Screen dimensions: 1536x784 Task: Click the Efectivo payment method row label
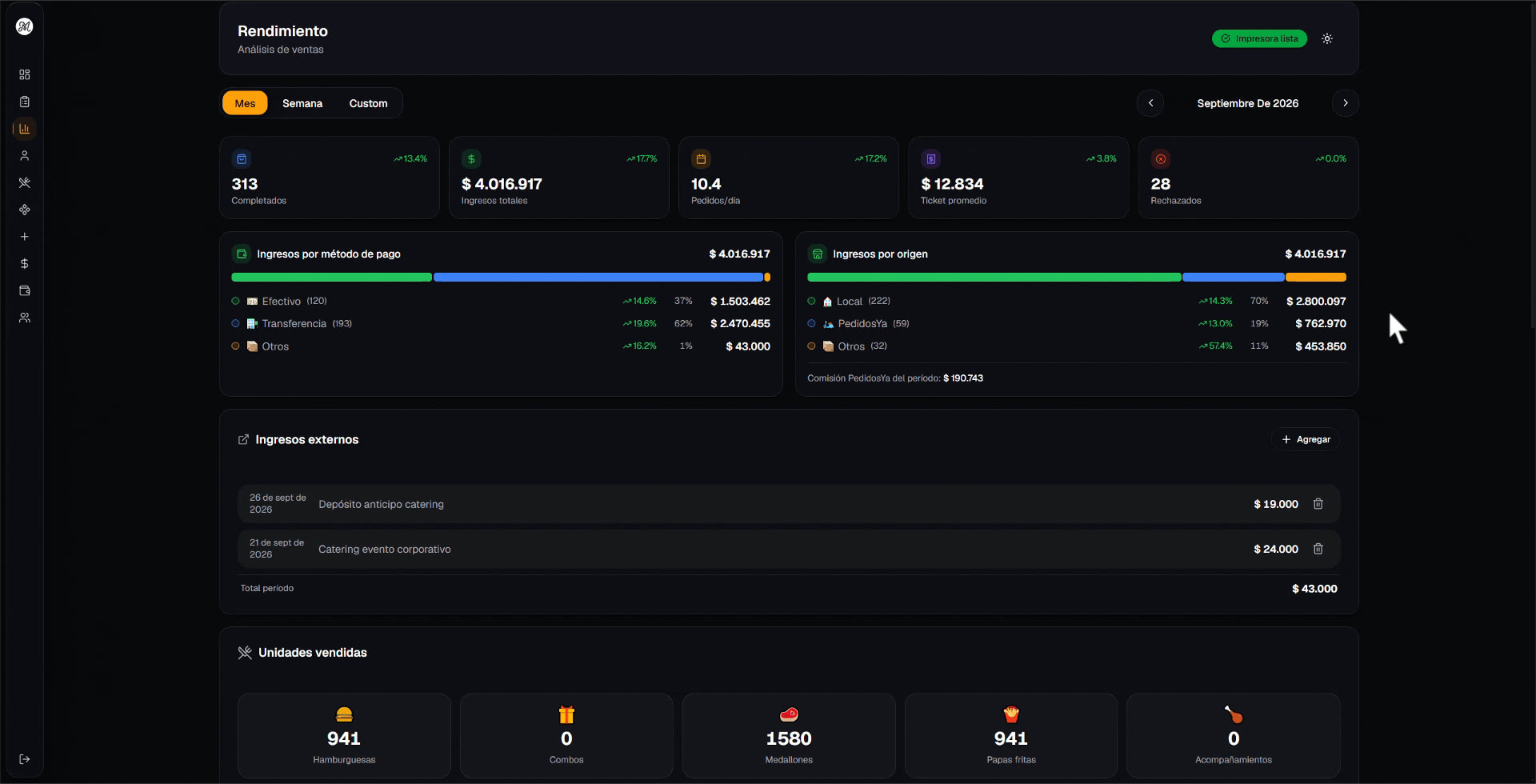click(x=282, y=302)
